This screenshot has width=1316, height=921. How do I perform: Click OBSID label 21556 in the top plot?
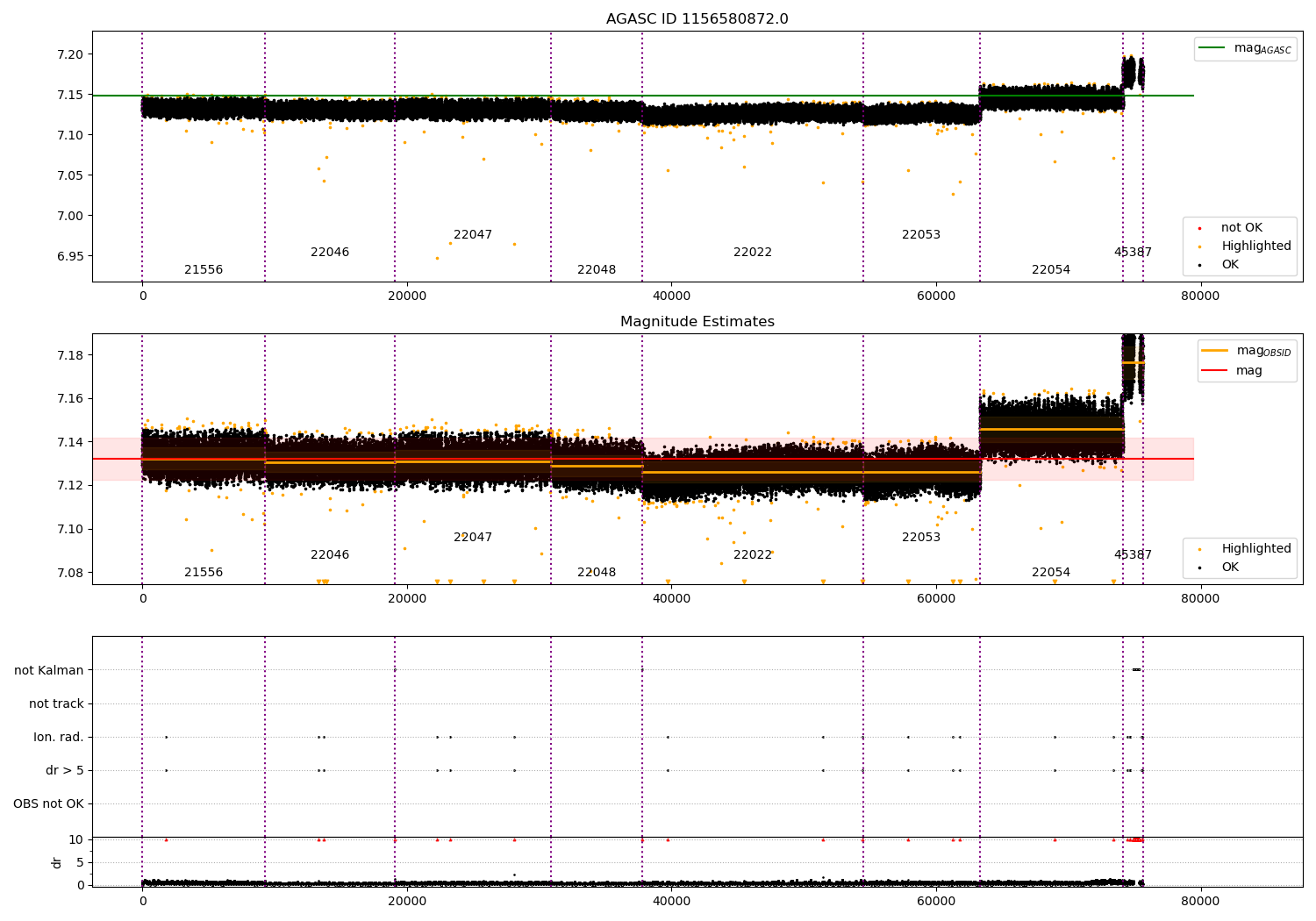coord(204,270)
